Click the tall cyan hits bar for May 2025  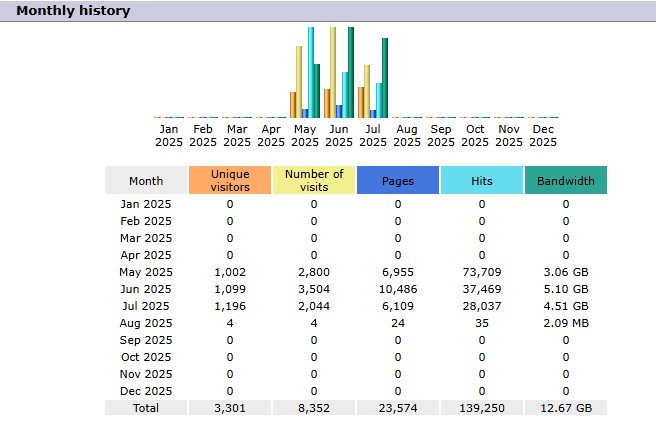click(311, 72)
